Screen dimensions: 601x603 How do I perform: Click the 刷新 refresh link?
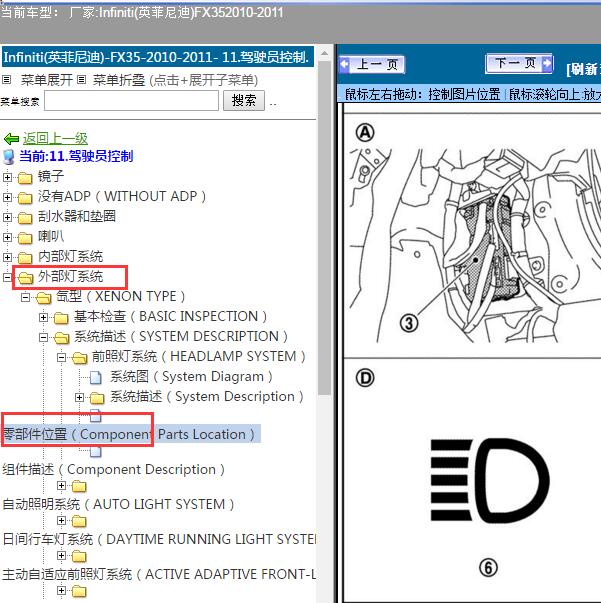[x=583, y=70]
